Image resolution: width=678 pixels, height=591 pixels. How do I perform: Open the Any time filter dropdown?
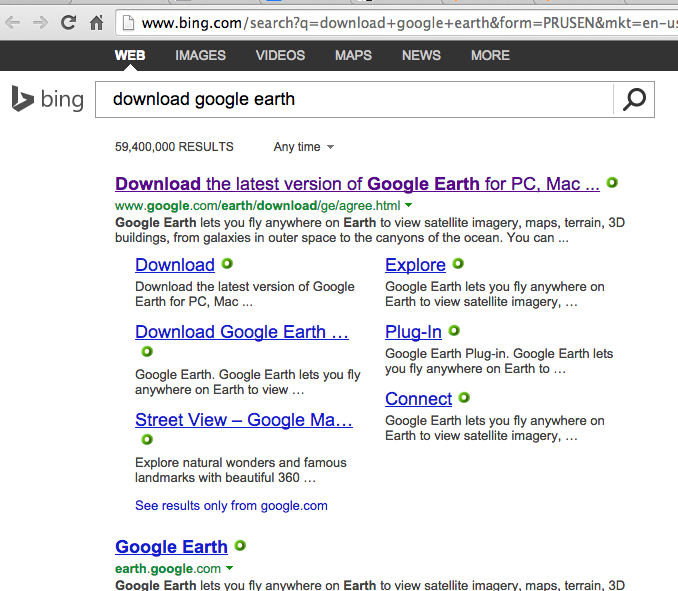[304, 147]
